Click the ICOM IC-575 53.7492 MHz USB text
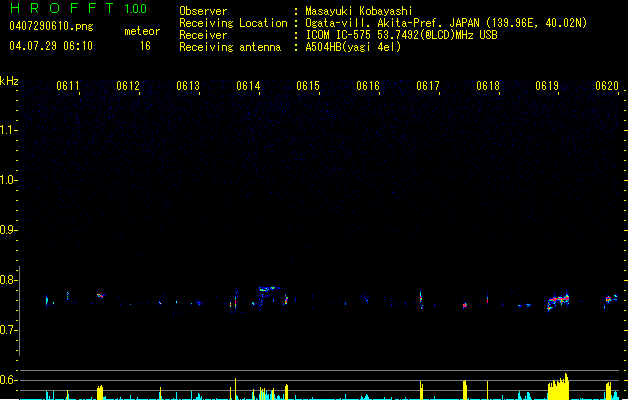 point(401,35)
